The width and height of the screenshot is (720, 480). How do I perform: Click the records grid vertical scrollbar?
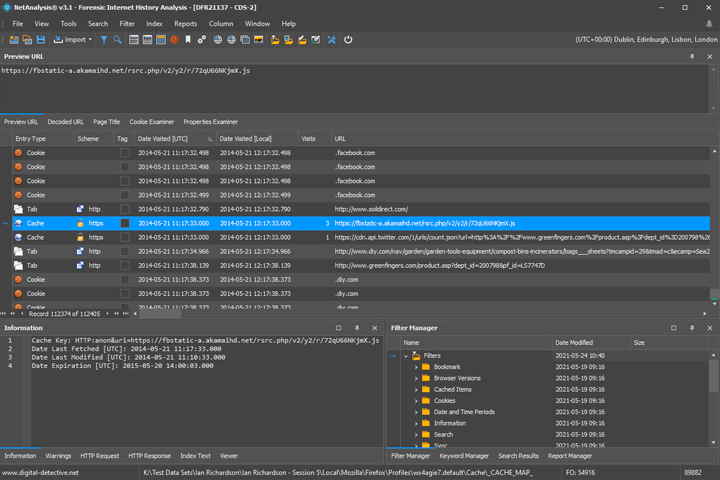point(714,227)
